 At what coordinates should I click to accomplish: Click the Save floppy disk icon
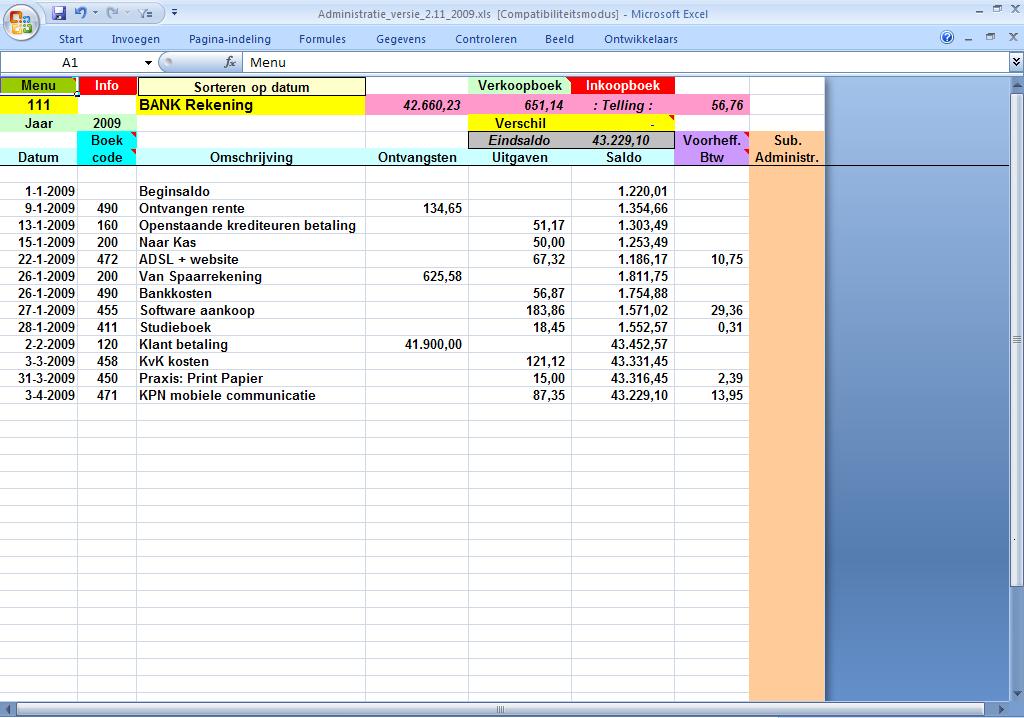[59, 13]
